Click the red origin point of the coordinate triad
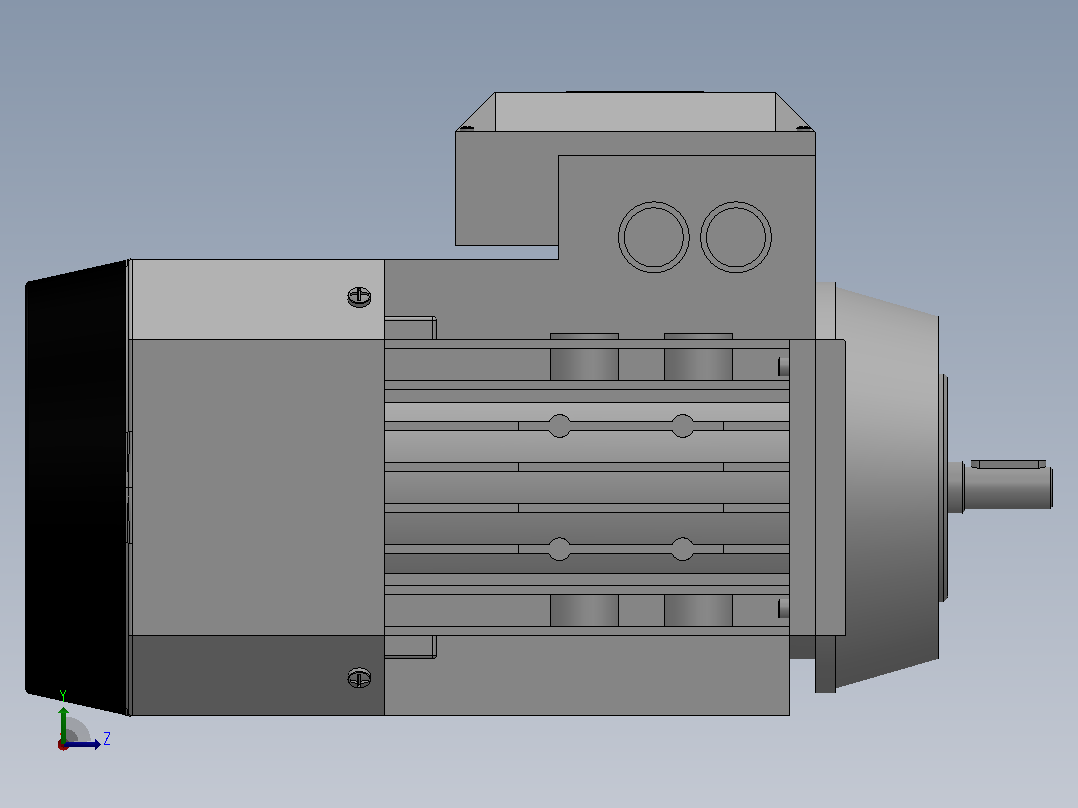 [x=63, y=745]
